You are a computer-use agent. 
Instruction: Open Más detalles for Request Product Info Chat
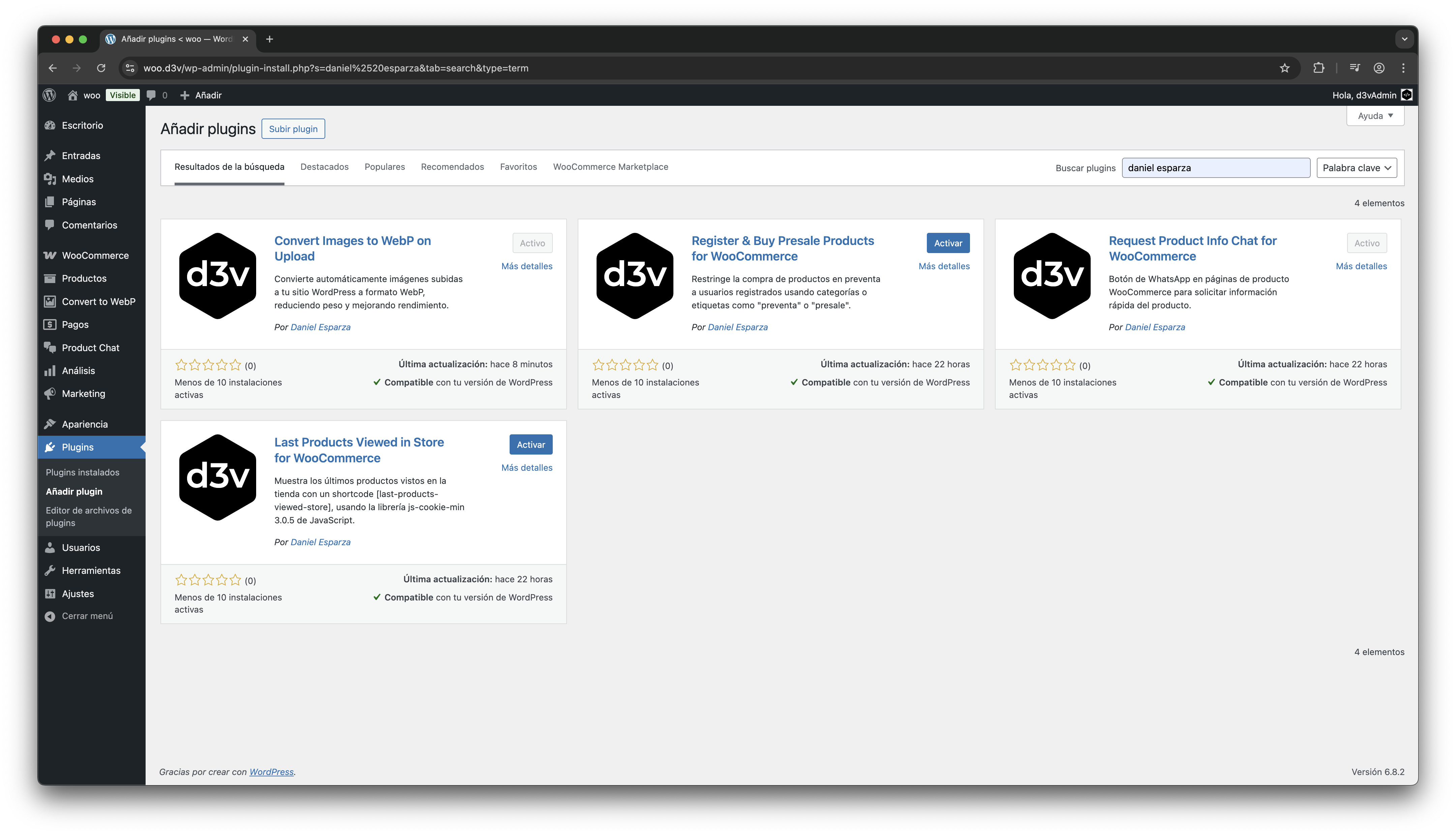1361,266
